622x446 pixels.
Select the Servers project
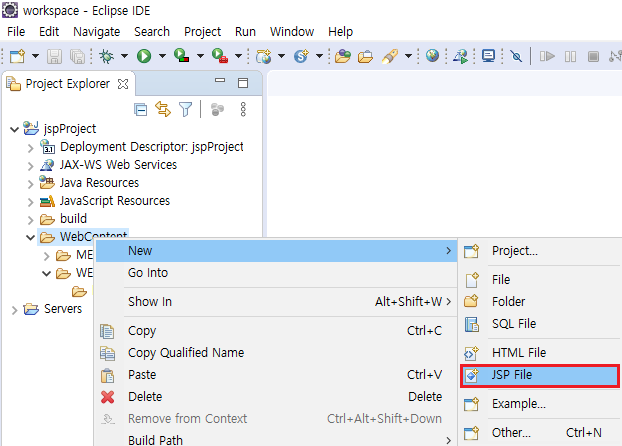click(x=63, y=309)
